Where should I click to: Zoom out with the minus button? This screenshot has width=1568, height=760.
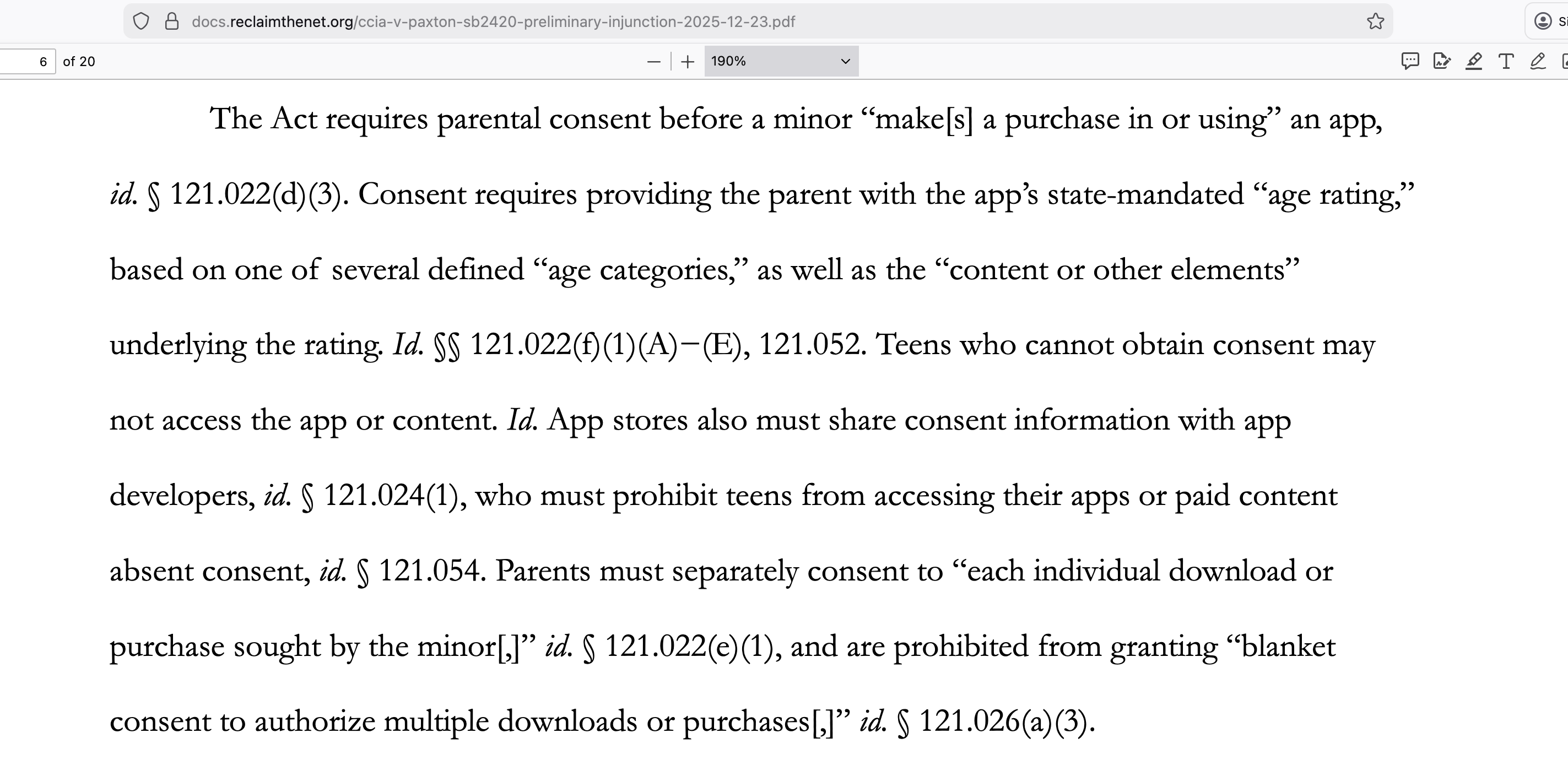[654, 62]
